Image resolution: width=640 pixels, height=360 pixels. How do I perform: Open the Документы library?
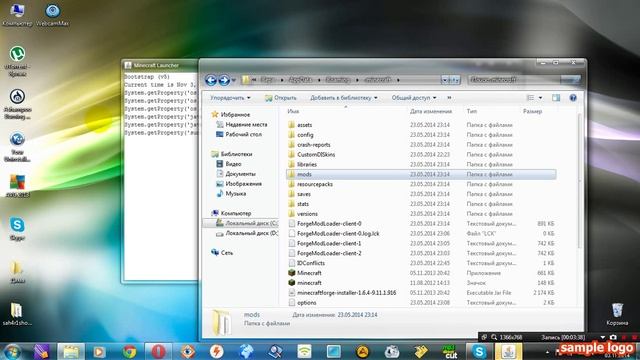[x=240, y=174]
